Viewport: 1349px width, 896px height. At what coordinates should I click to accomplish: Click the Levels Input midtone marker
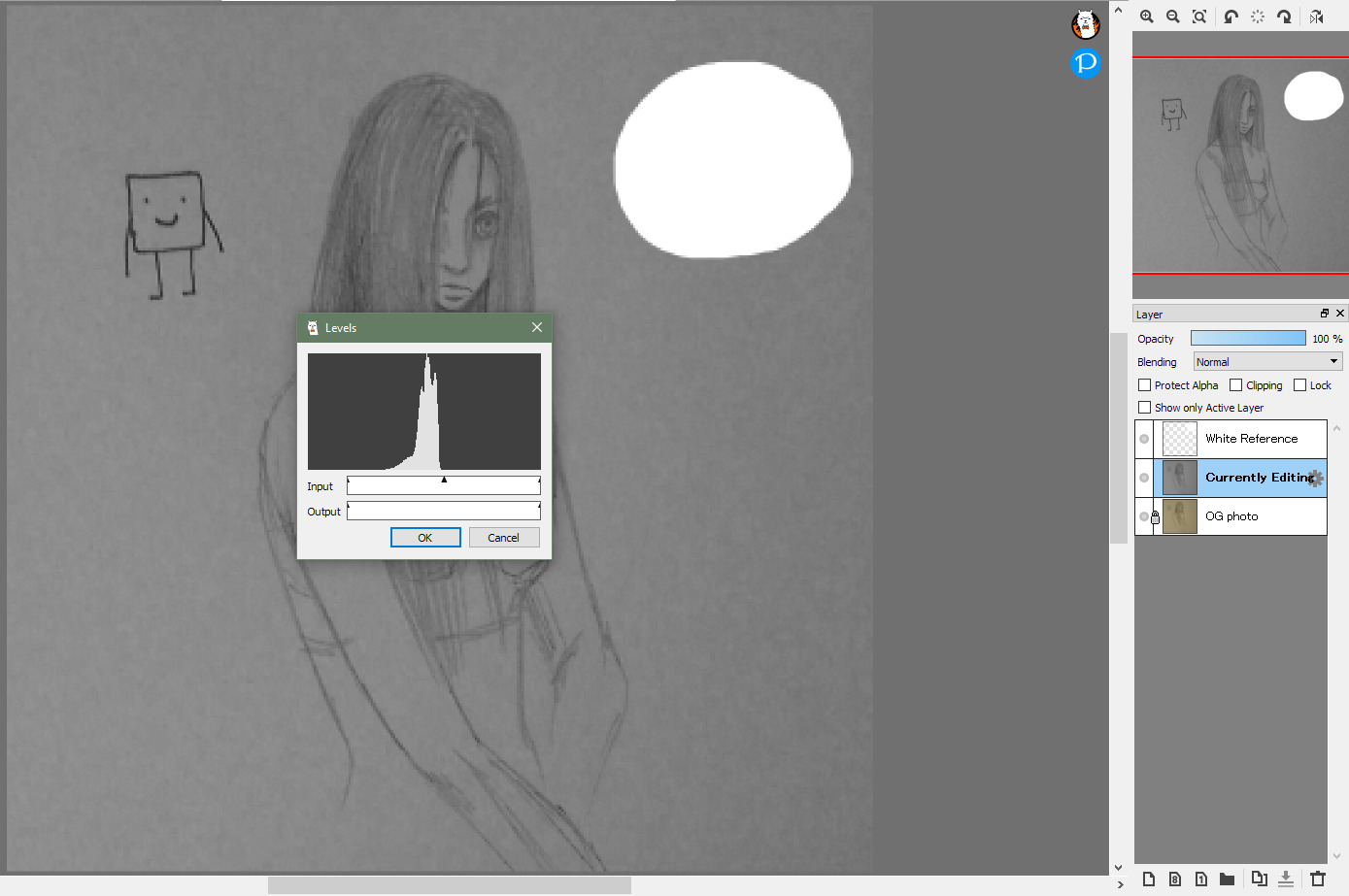(x=444, y=480)
